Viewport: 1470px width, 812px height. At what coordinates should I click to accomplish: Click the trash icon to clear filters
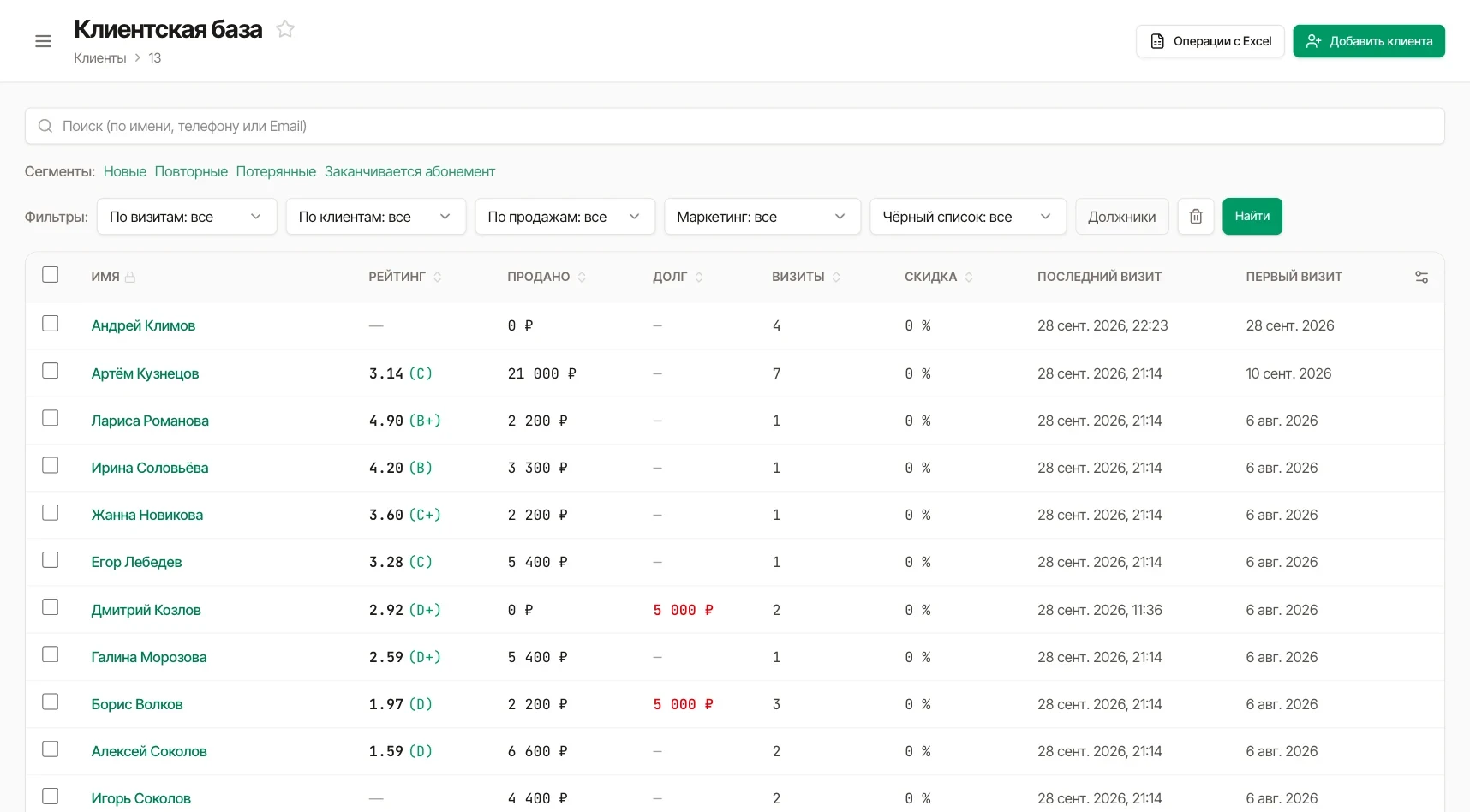(1196, 216)
